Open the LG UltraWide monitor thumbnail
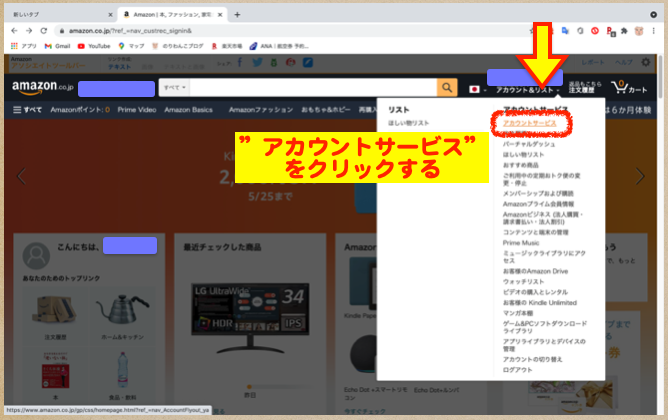Image resolution: width=668 pixels, height=420 pixels. 250,318
